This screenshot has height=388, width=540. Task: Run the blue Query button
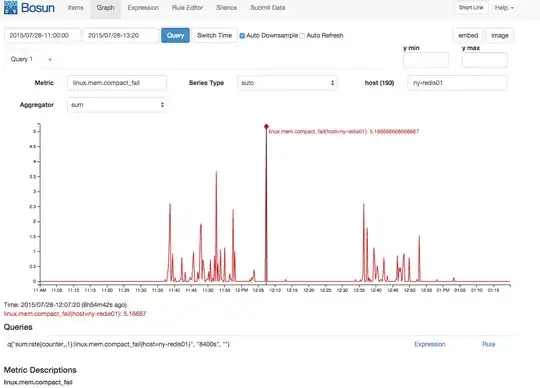click(x=175, y=35)
